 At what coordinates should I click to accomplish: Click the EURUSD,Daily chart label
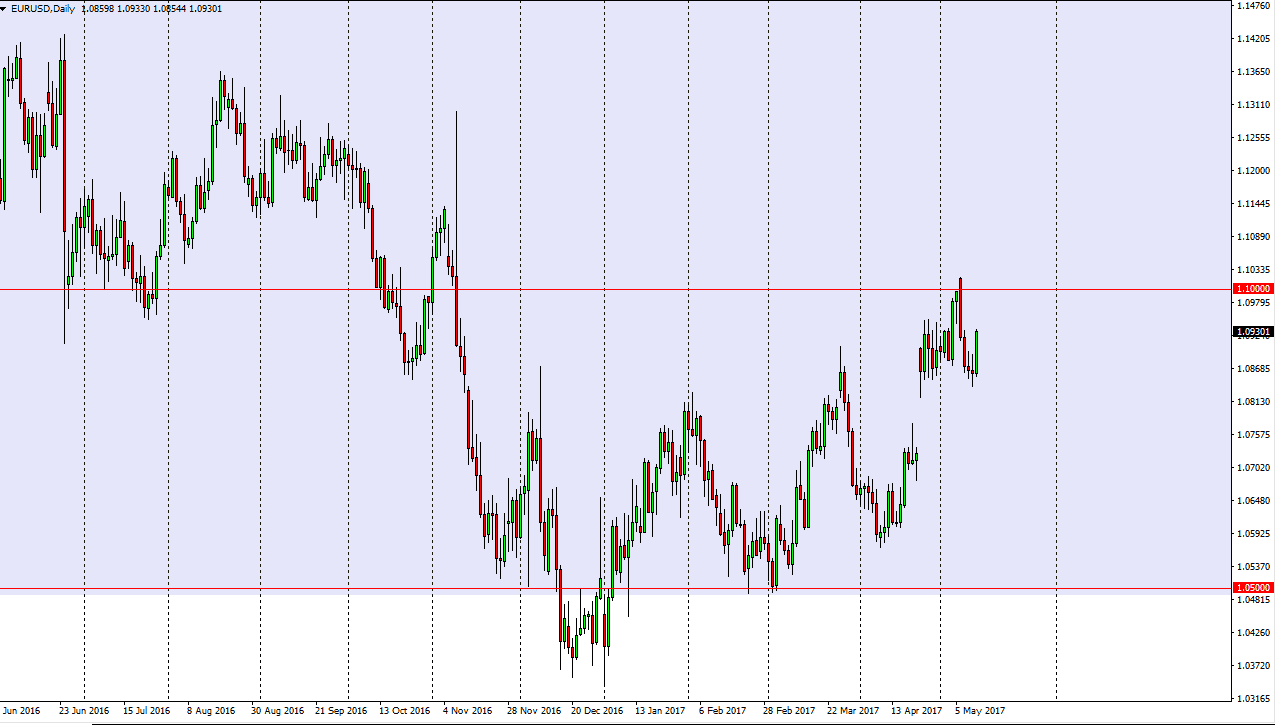pos(45,6)
